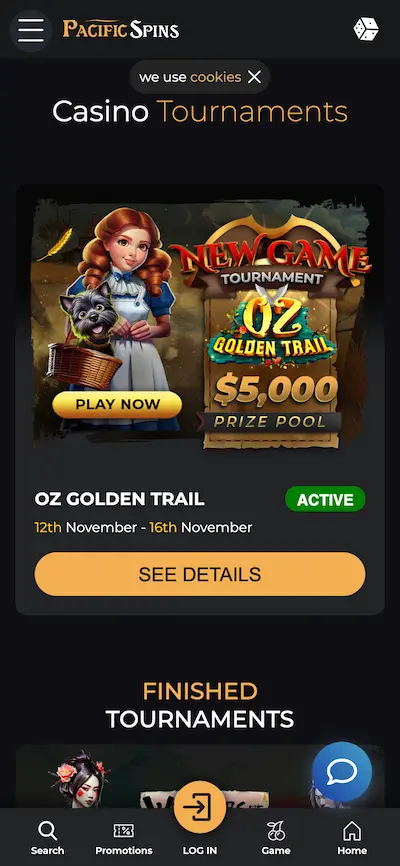The height and width of the screenshot is (866, 400).
Task: Tap the dice icon in header
Action: click(x=366, y=29)
